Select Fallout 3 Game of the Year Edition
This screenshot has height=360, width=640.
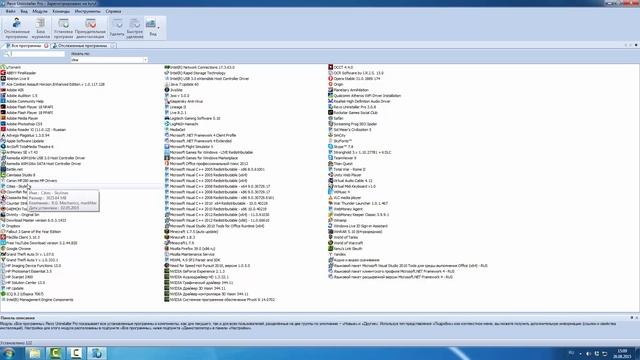click(x=31, y=232)
